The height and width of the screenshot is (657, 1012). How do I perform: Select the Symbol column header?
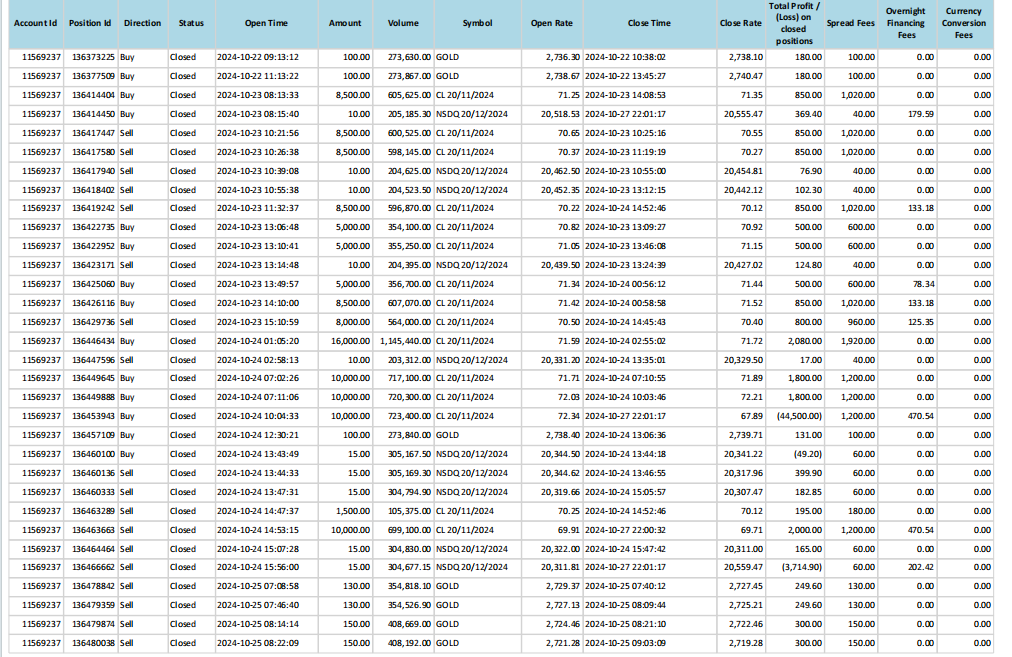tap(477, 23)
